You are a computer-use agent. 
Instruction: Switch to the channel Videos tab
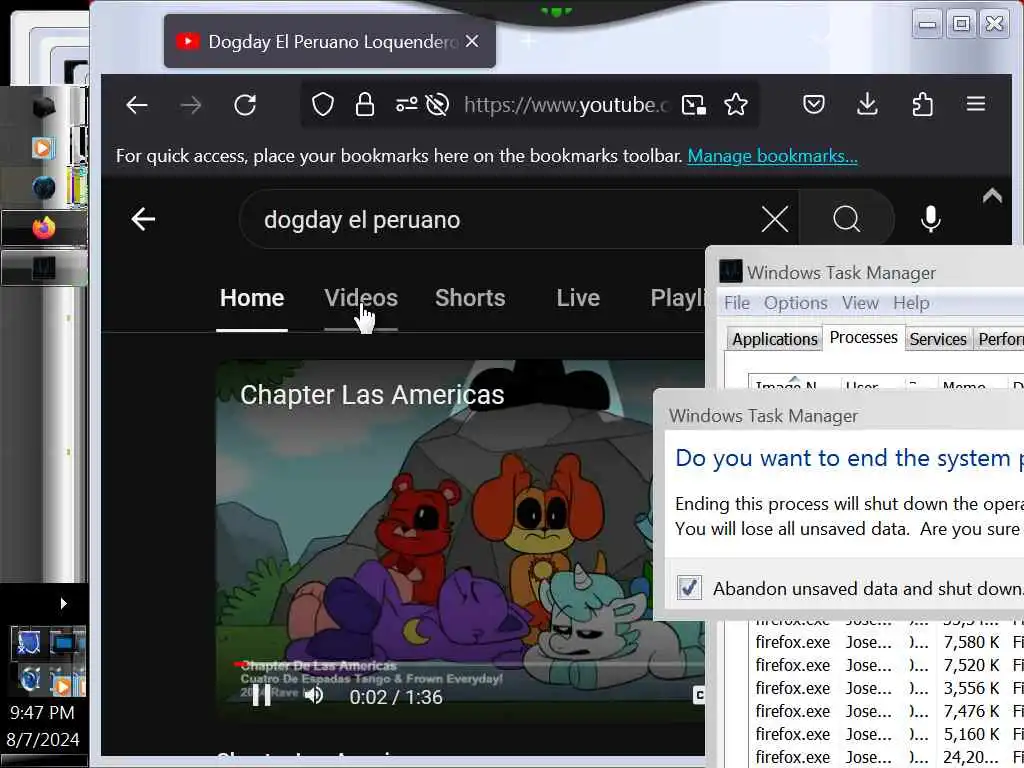click(361, 298)
